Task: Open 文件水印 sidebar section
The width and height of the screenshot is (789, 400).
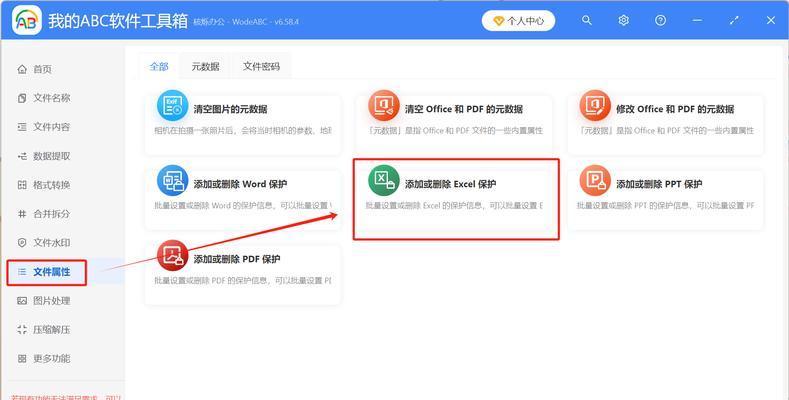Action: click(51, 243)
